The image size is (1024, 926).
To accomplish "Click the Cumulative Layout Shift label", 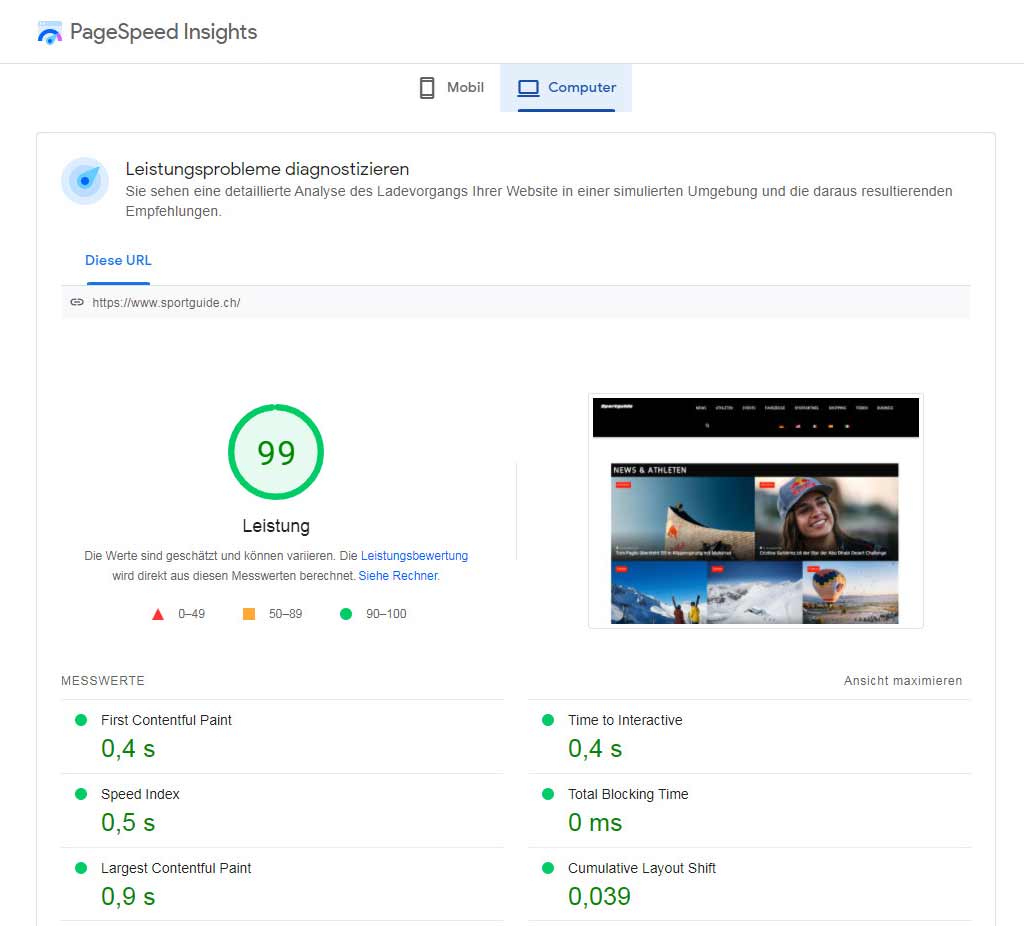I will pos(642,868).
